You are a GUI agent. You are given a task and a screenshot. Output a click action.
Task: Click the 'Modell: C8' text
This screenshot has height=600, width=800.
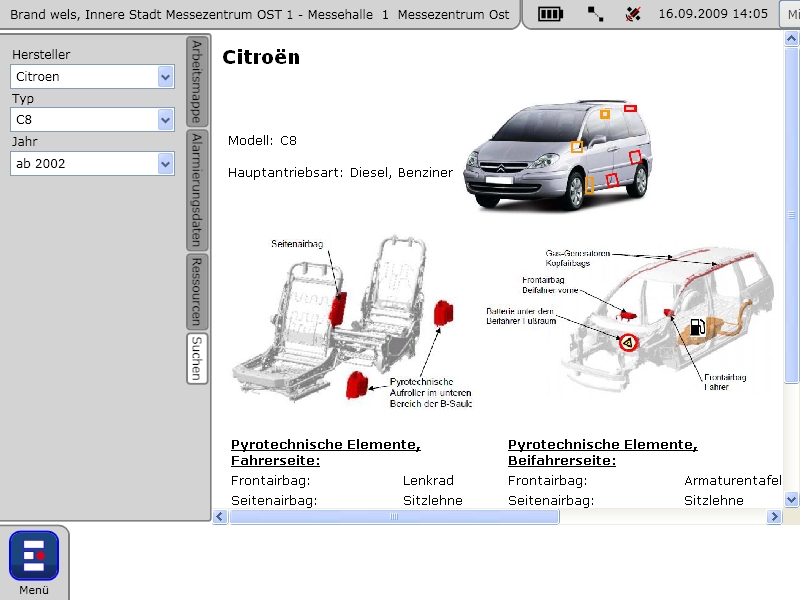(262, 141)
